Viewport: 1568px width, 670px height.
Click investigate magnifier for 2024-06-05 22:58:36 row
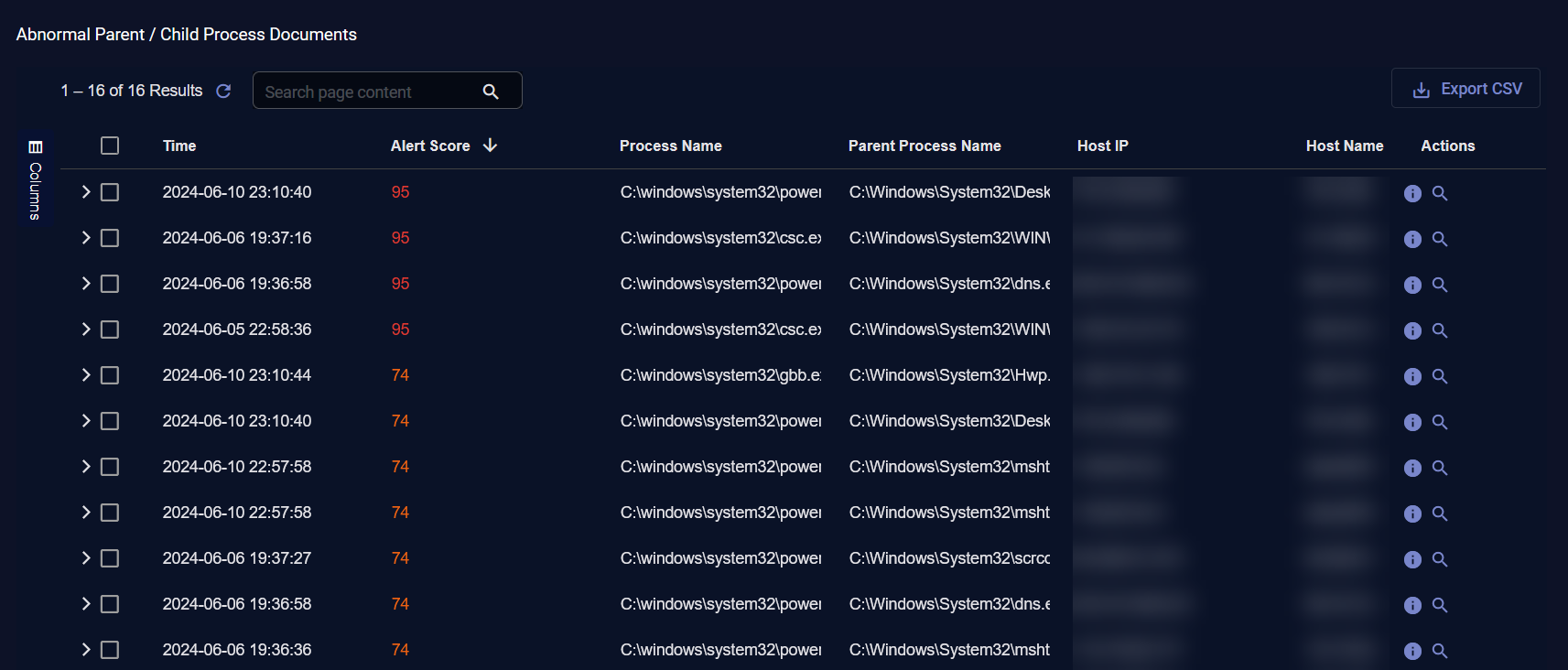(x=1440, y=330)
